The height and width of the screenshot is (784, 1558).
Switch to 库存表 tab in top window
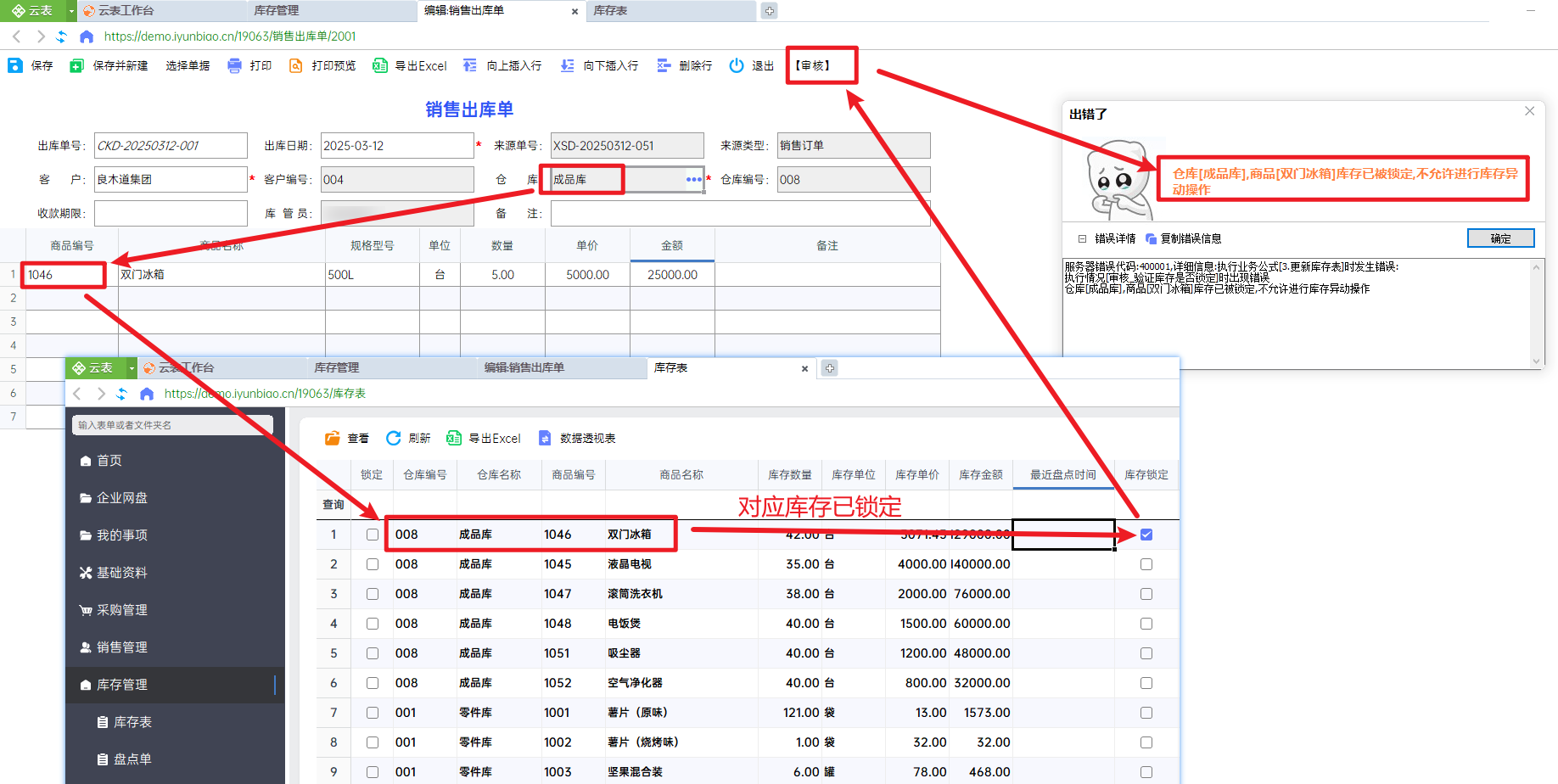[670, 11]
